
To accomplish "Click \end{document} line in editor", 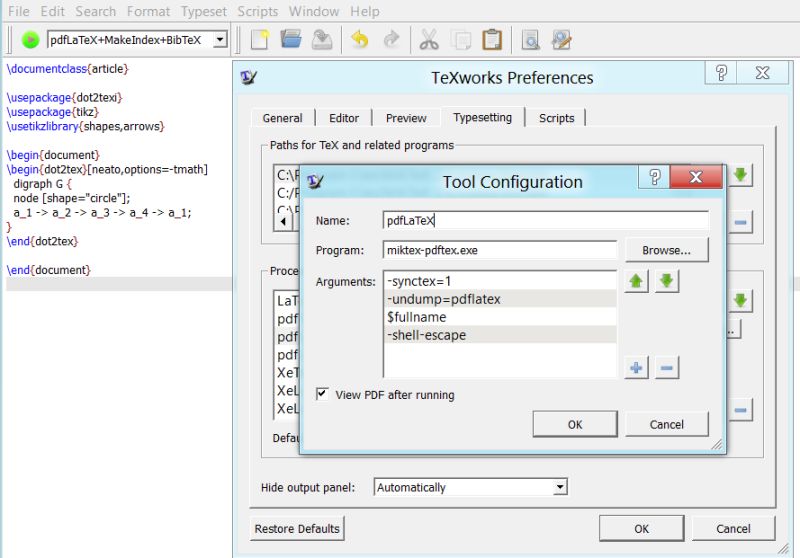I will click(x=48, y=270).
